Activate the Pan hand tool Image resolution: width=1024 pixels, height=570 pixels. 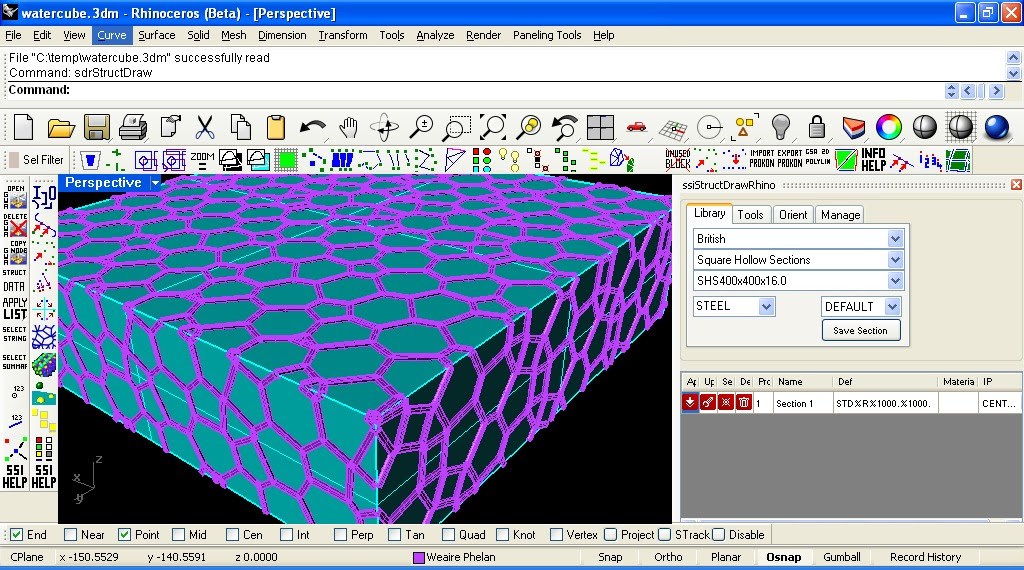point(348,127)
